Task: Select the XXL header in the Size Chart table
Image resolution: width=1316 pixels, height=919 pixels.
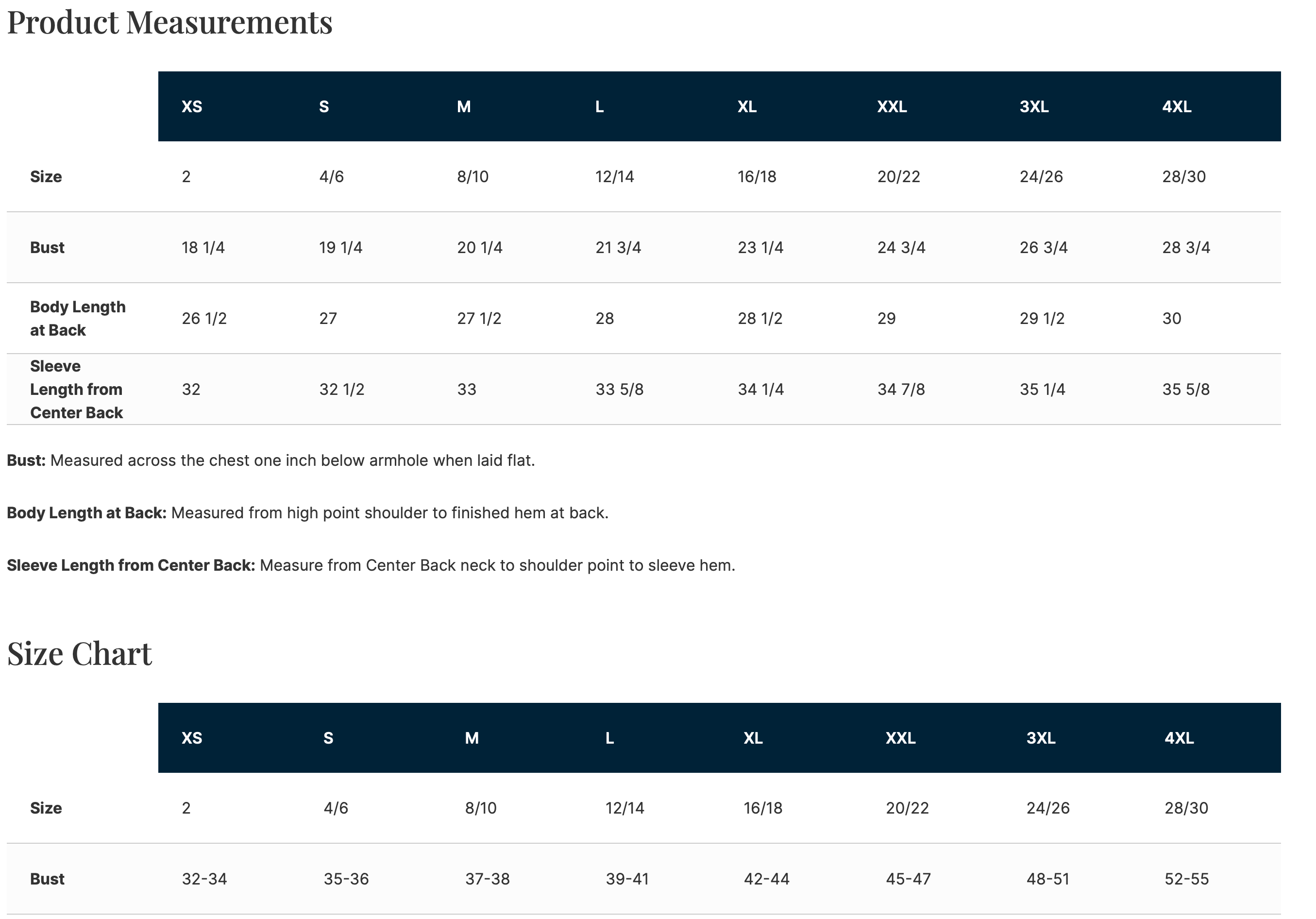Action: point(900,738)
